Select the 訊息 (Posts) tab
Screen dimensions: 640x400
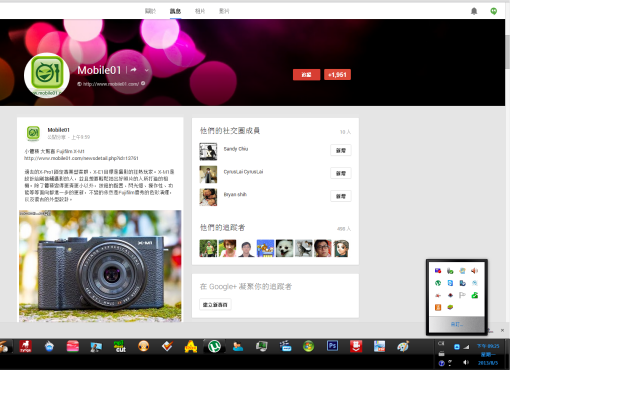(175, 11)
